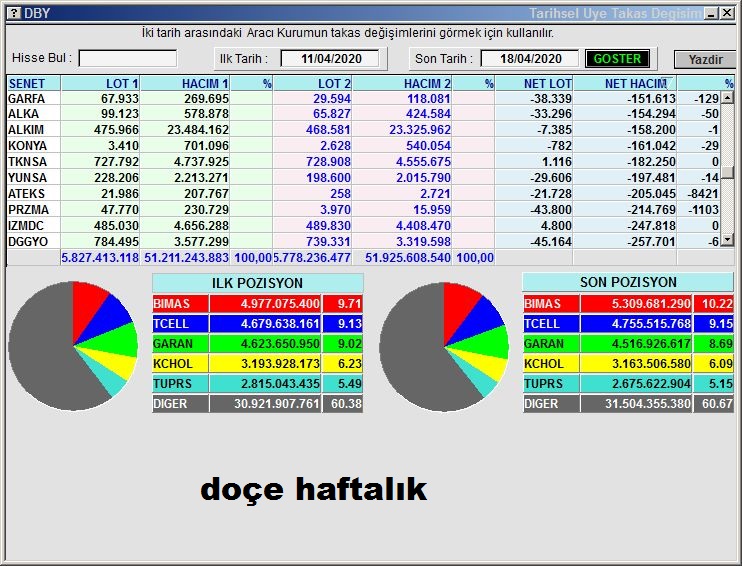Click the table scrollbar up arrow

point(727,98)
